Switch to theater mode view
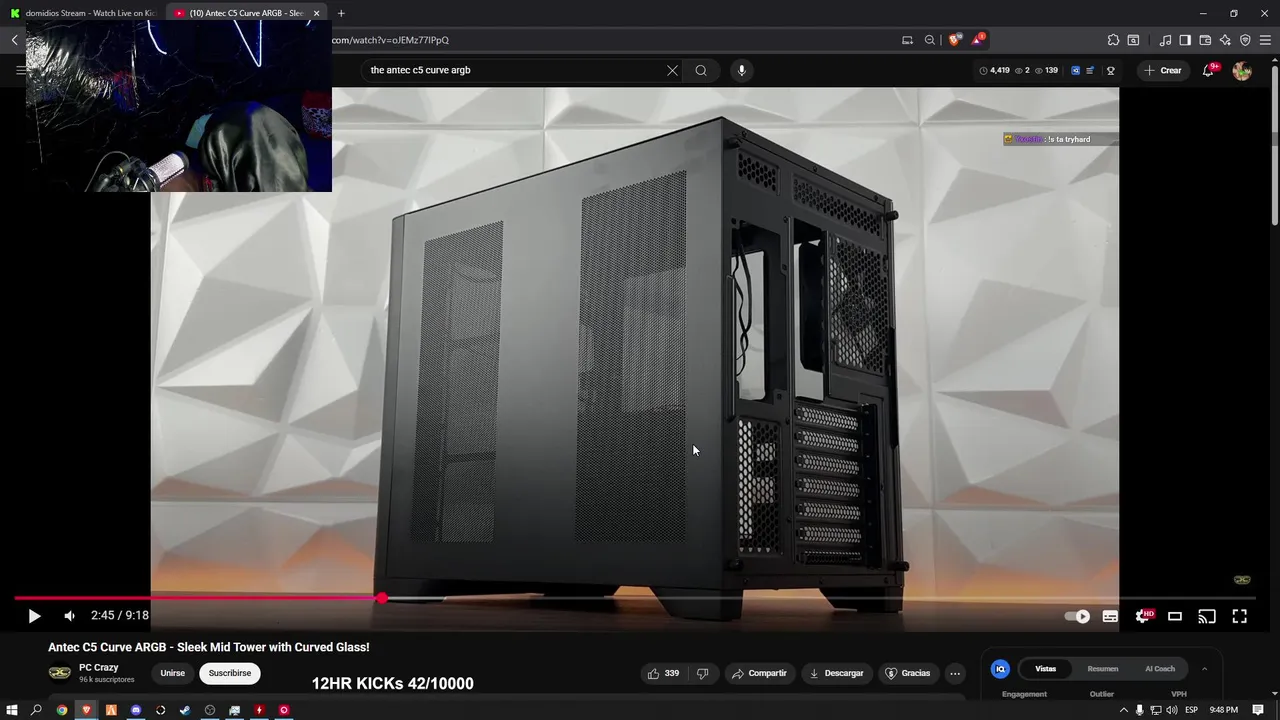Image resolution: width=1280 pixels, height=720 pixels. click(1175, 616)
